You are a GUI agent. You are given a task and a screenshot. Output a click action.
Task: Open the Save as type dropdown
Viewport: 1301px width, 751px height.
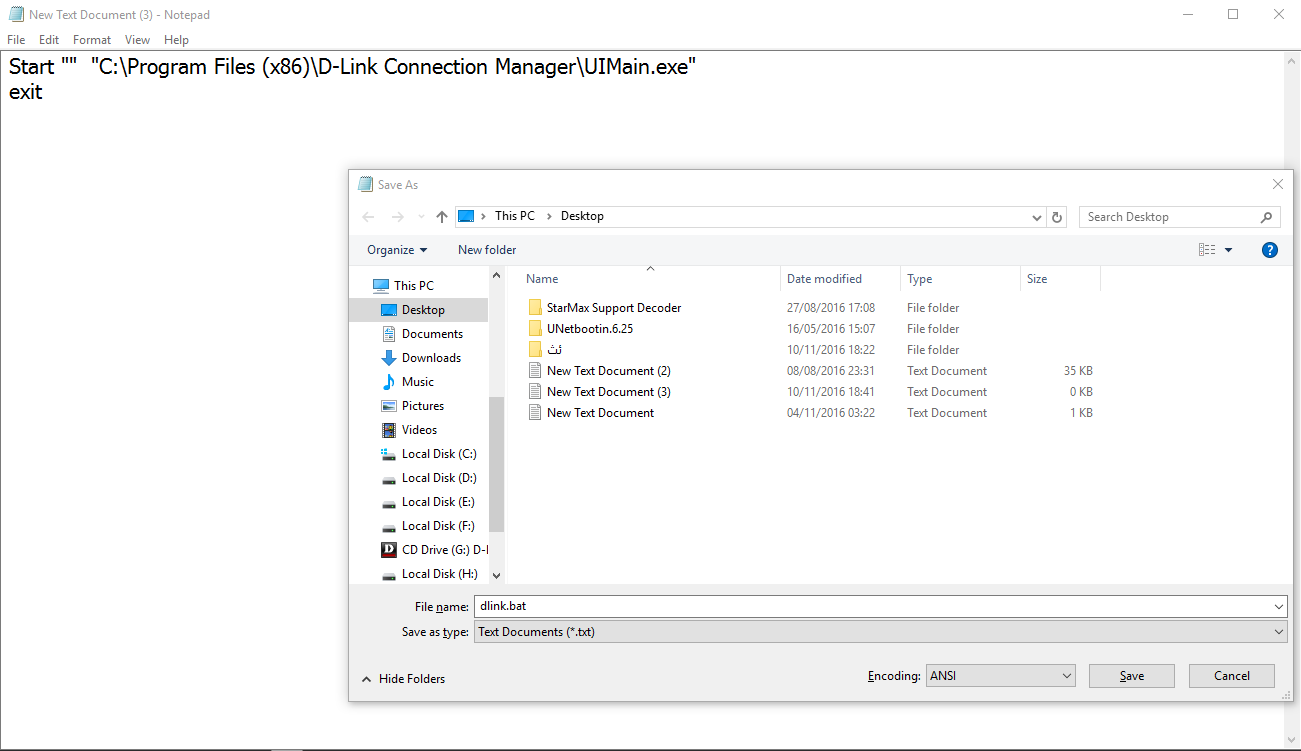click(x=880, y=632)
